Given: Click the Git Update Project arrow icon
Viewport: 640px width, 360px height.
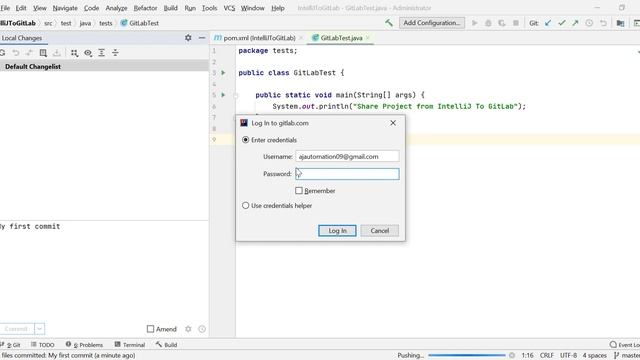Looking at the screenshot, I should tap(548, 23).
